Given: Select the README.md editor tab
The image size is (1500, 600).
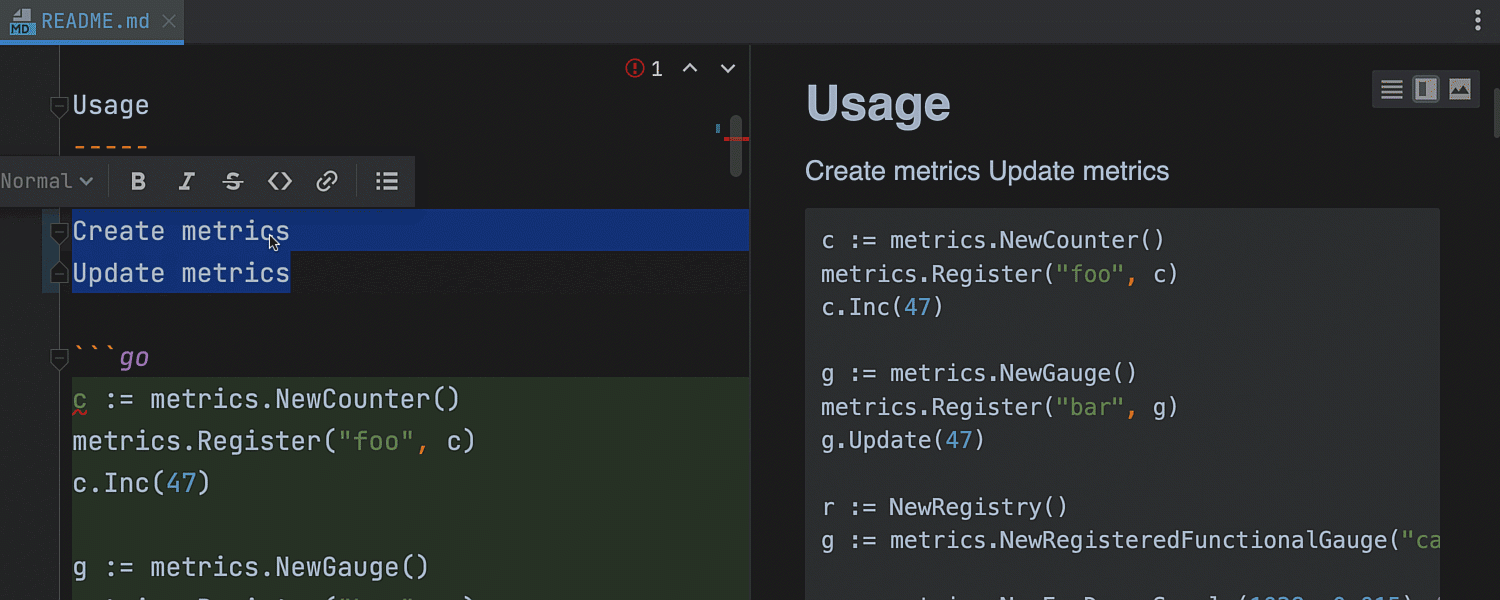Looking at the screenshot, I should click(94, 21).
